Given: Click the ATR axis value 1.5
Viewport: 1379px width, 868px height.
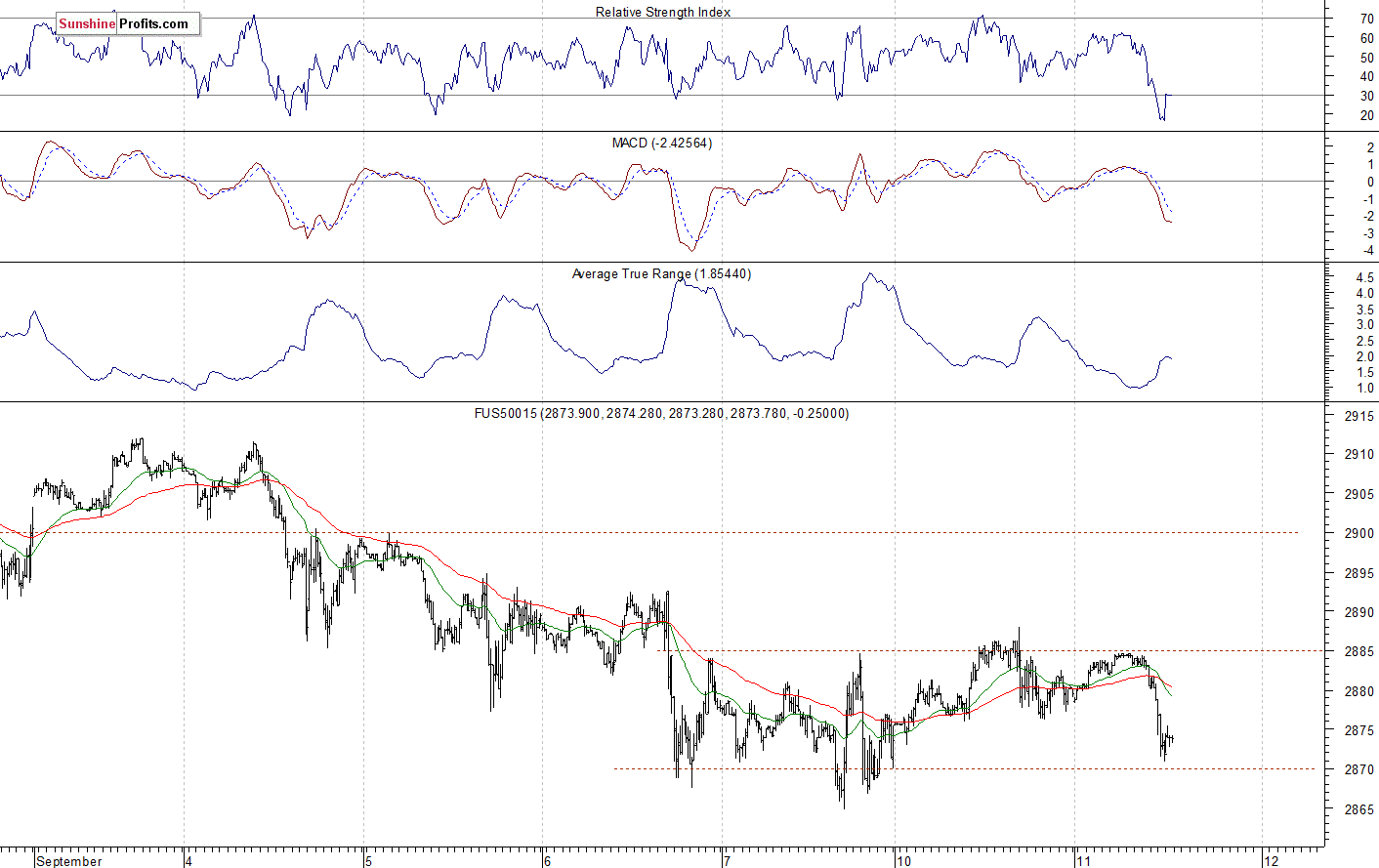Looking at the screenshot, I should (x=1365, y=373).
